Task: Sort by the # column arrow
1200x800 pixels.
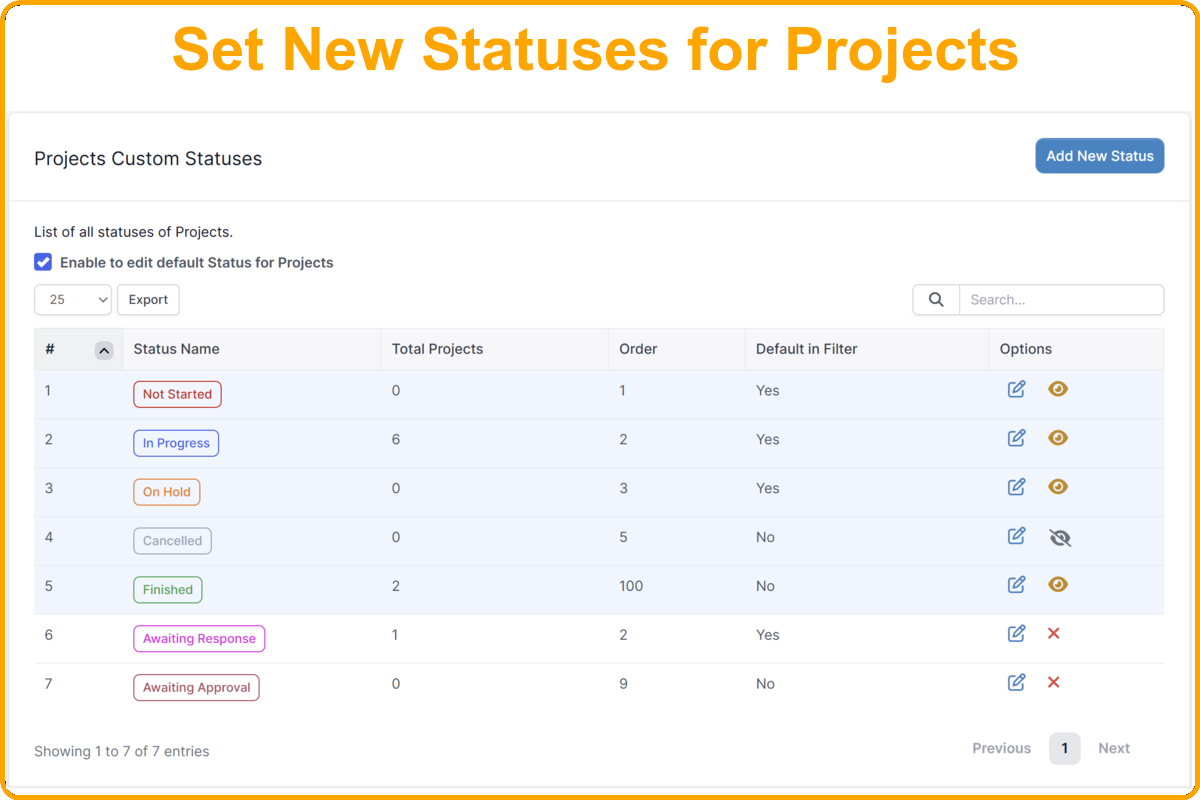Action: pyautogui.click(x=104, y=350)
